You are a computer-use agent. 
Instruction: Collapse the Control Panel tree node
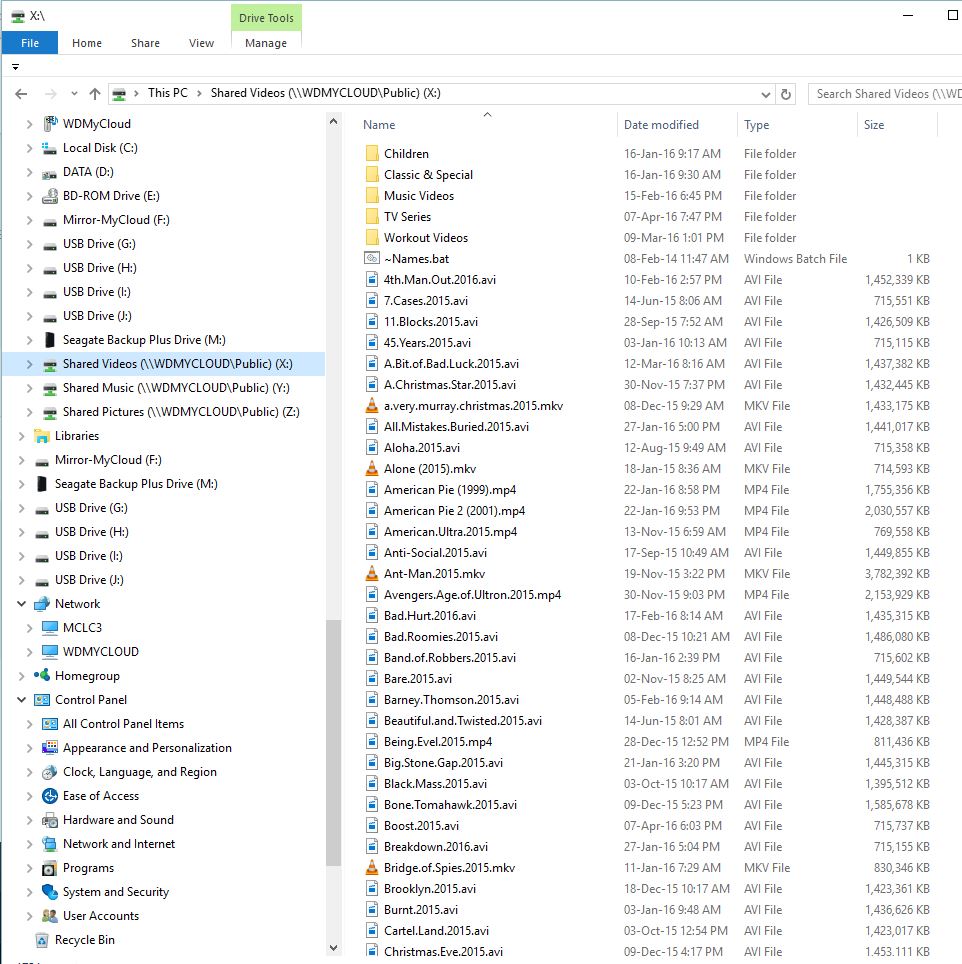[22, 700]
